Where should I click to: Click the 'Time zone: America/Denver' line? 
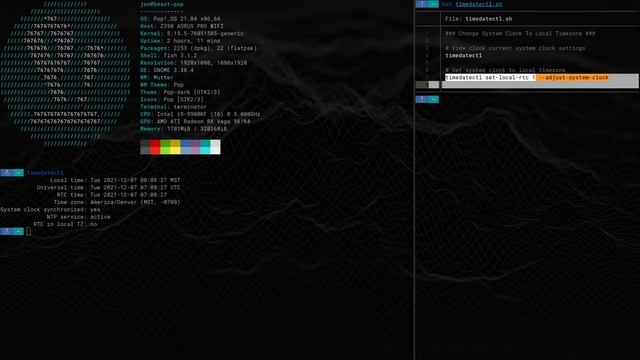pos(116,202)
